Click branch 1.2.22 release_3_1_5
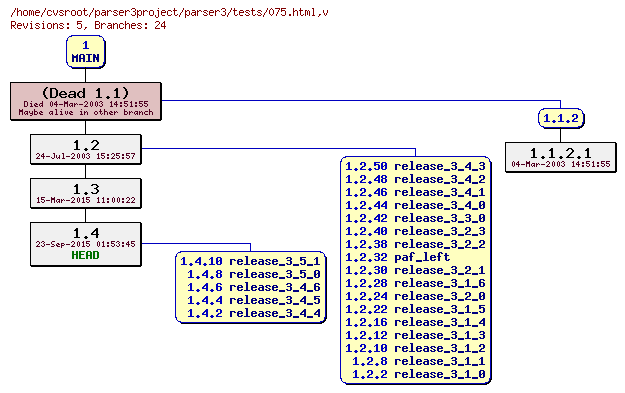 415,309
